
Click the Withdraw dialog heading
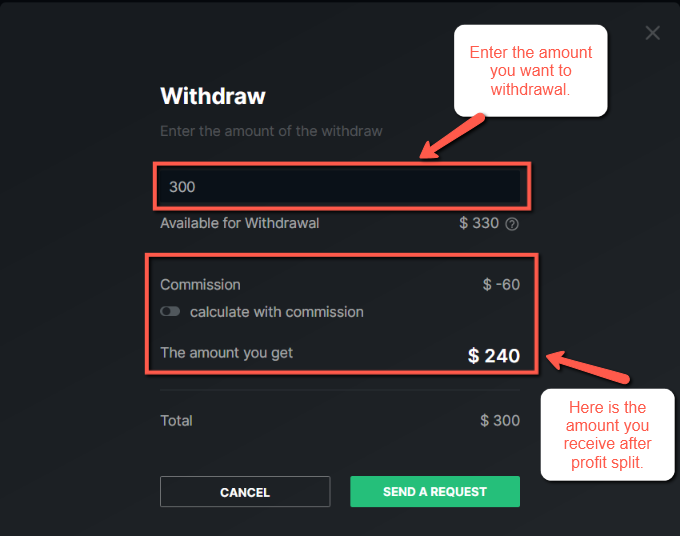pyautogui.click(x=213, y=96)
